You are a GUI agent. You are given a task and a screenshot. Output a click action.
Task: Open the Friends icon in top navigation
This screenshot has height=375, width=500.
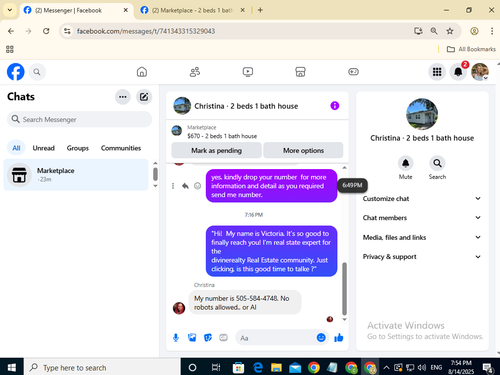pyautogui.click(x=195, y=72)
